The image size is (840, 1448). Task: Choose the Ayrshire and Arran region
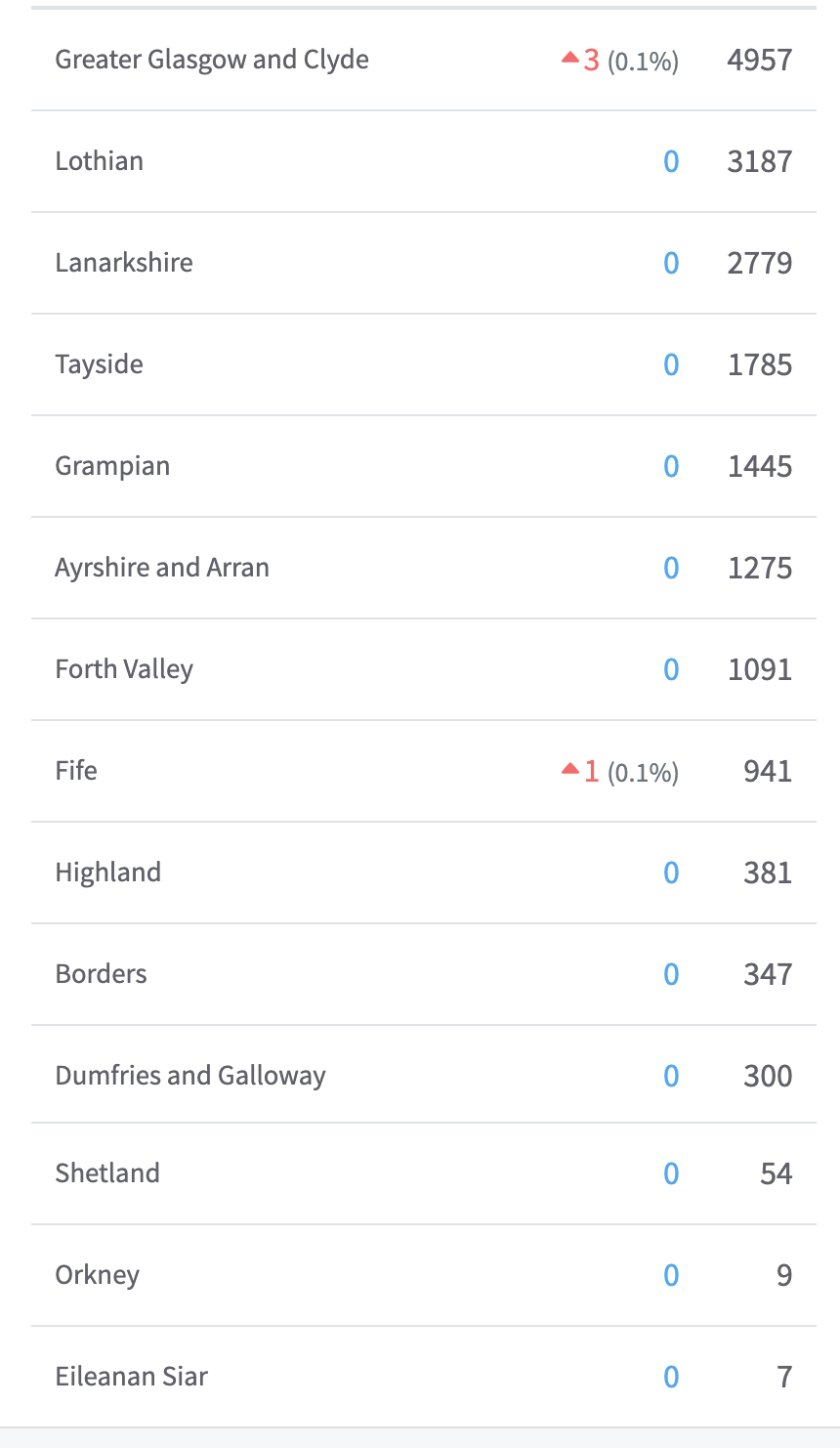(162, 568)
